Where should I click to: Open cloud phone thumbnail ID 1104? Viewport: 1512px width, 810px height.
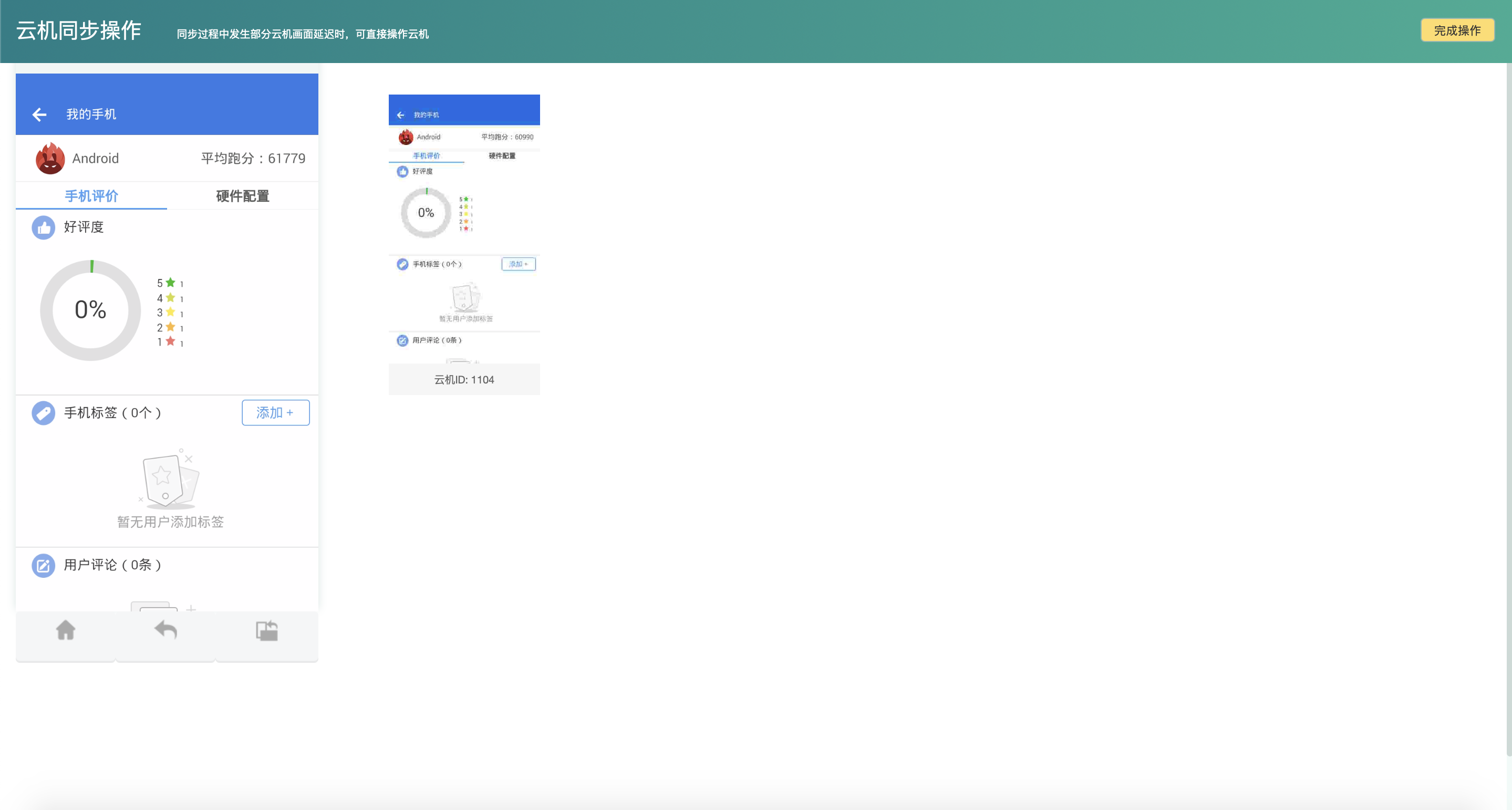coord(464,379)
